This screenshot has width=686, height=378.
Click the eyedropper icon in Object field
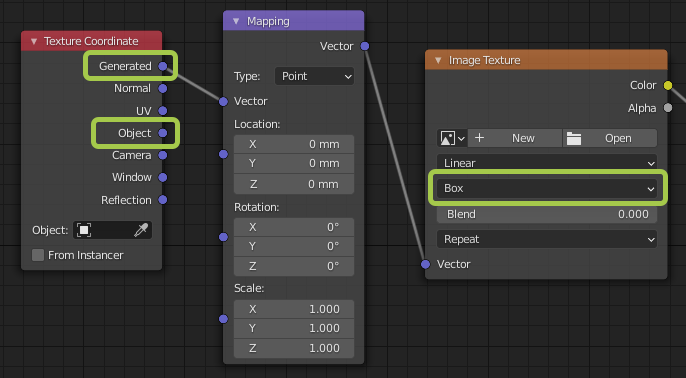tap(141, 230)
